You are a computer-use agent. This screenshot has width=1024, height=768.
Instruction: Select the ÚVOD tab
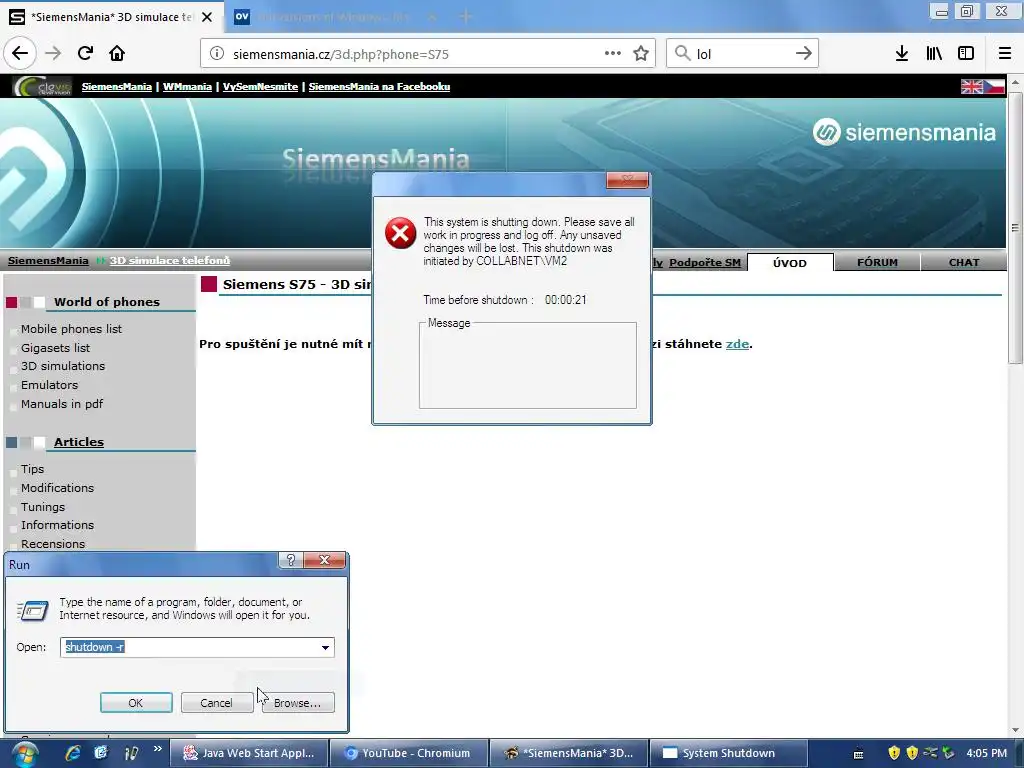pyautogui.click(x=790, y=263)
